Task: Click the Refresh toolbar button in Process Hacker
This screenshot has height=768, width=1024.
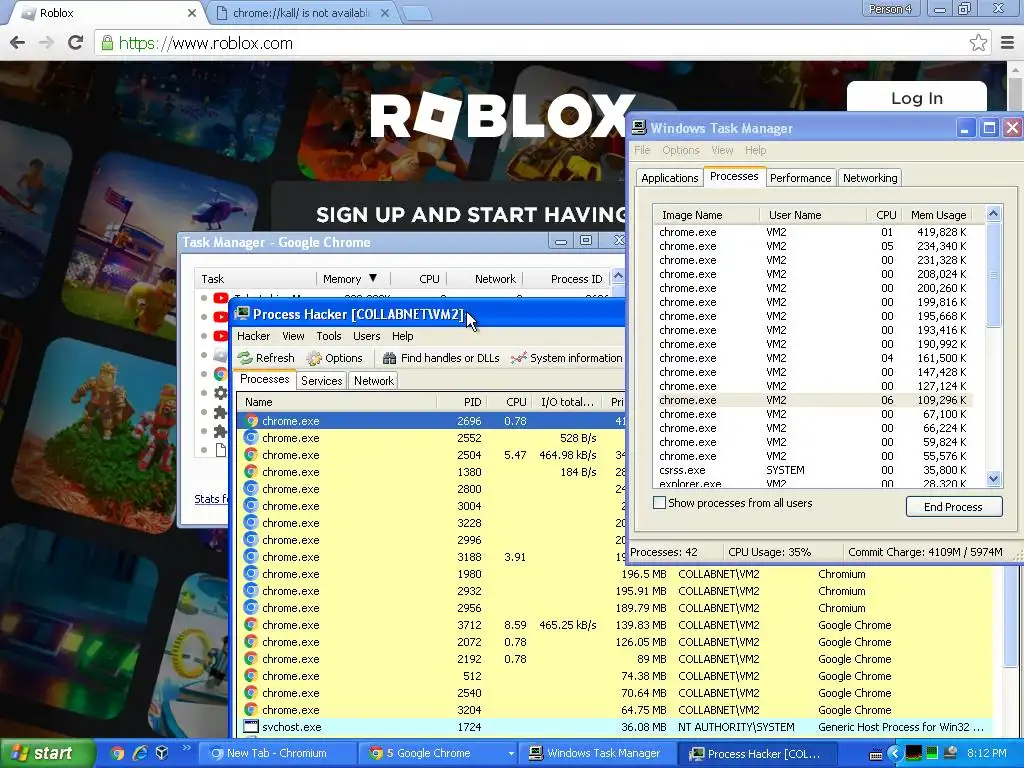Action: tap(266, 358)
